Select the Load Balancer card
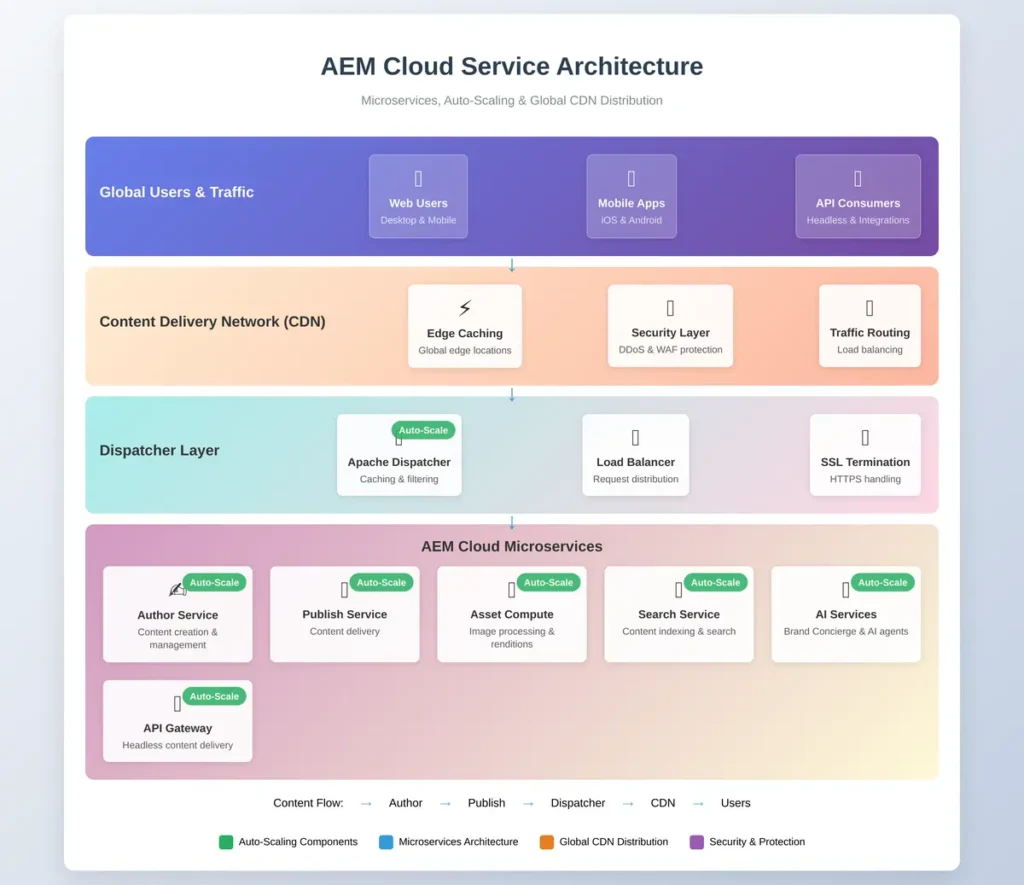Screen dimensions: 1024x885 [635, 455]
